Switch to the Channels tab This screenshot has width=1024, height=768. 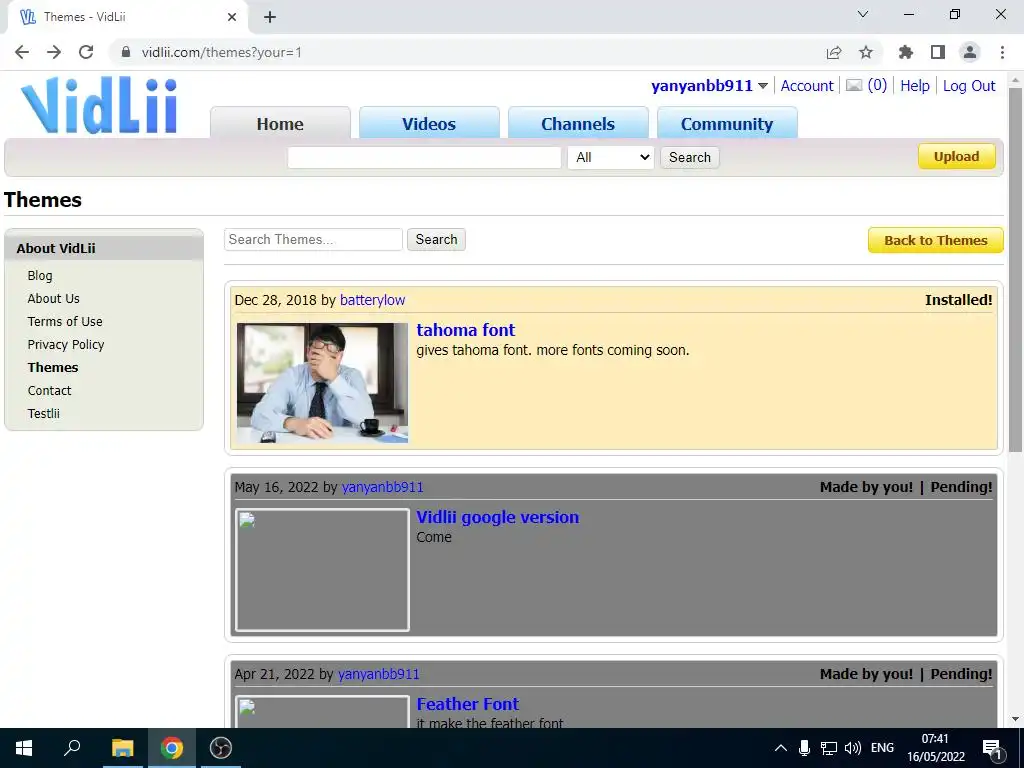(x=578, y=123)
